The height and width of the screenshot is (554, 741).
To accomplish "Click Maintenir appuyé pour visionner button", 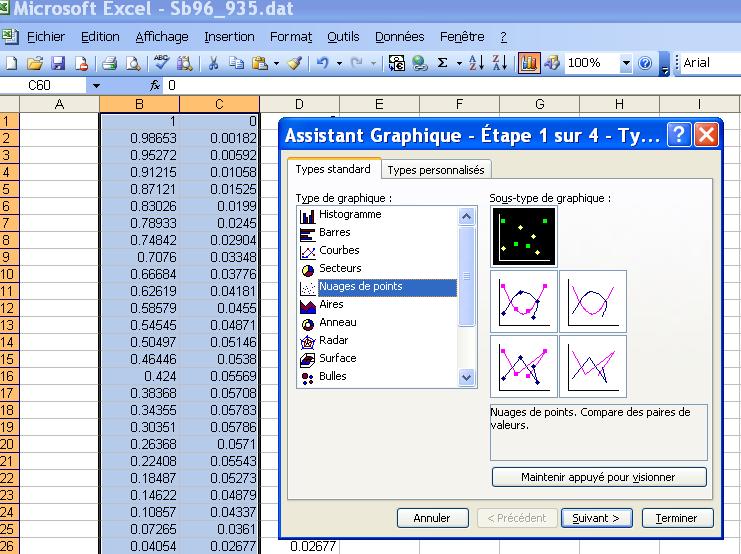I will pos(598,477).
